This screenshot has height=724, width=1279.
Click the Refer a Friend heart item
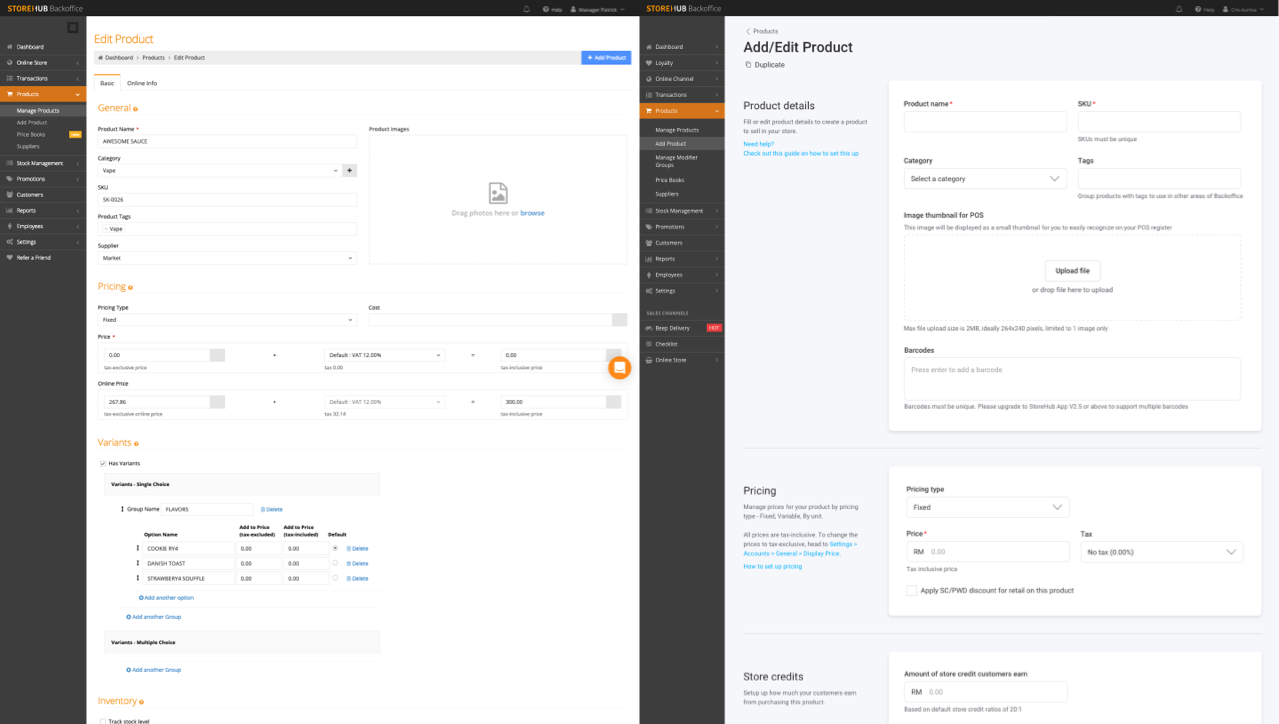tap(43, 257)
